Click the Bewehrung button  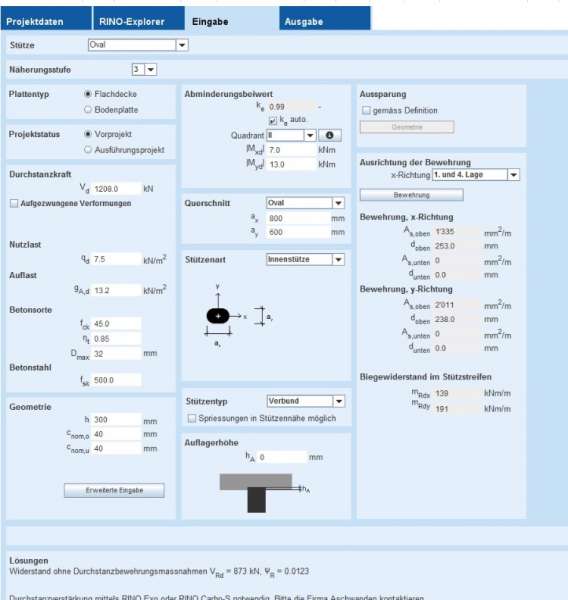(x=411, y=195)
